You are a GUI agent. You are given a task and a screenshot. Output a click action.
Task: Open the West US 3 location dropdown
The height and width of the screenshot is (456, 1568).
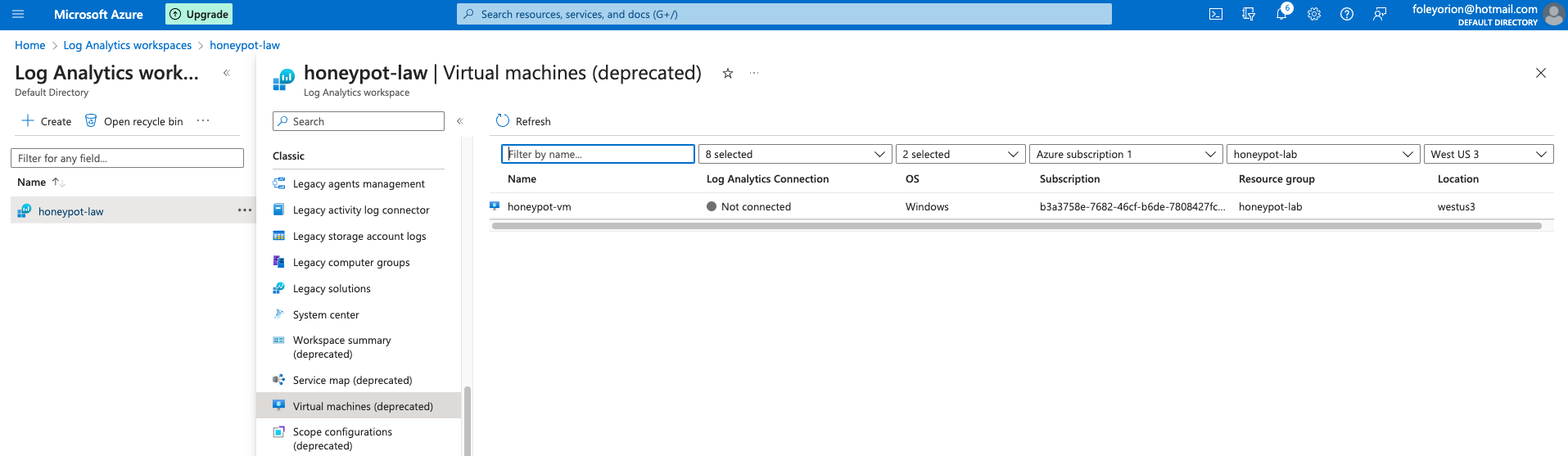(1489, 154)
